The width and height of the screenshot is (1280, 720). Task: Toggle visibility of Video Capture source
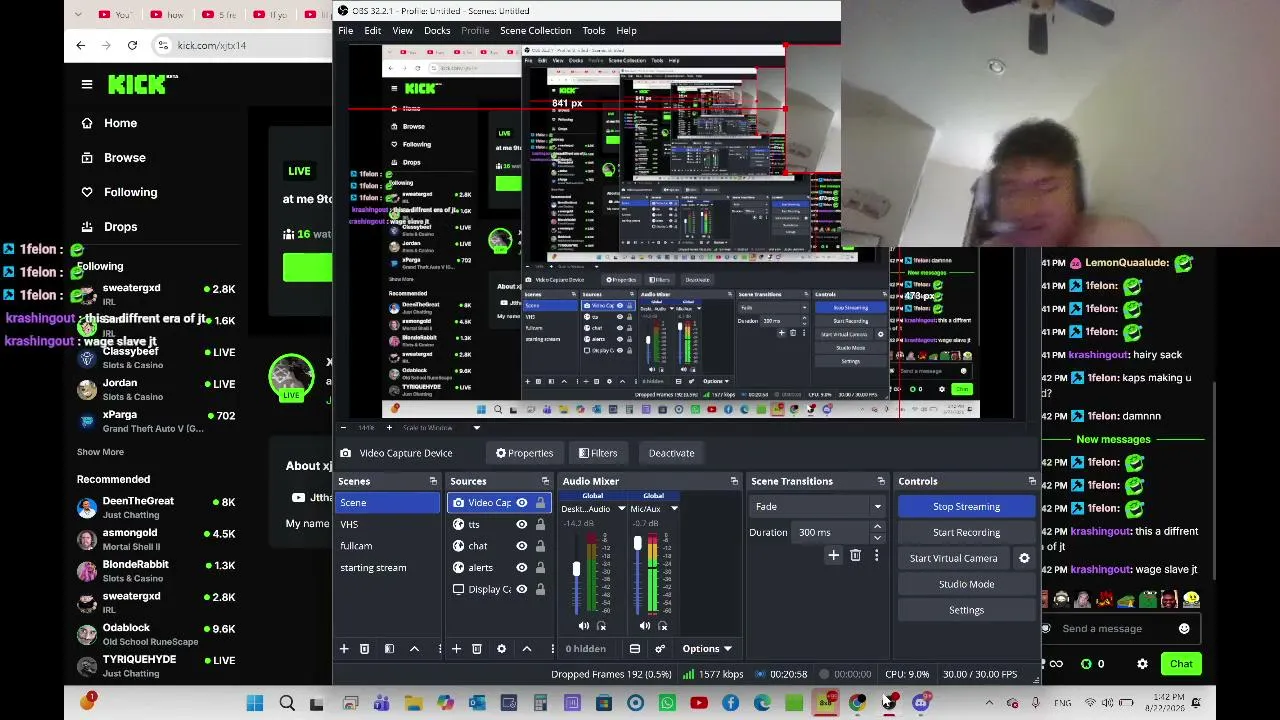[521, 503]
